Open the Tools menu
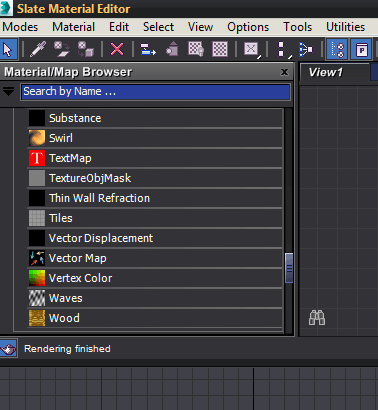Image resolution: width=378 pixels, height=410 pixels. click(x=297, y=27)
